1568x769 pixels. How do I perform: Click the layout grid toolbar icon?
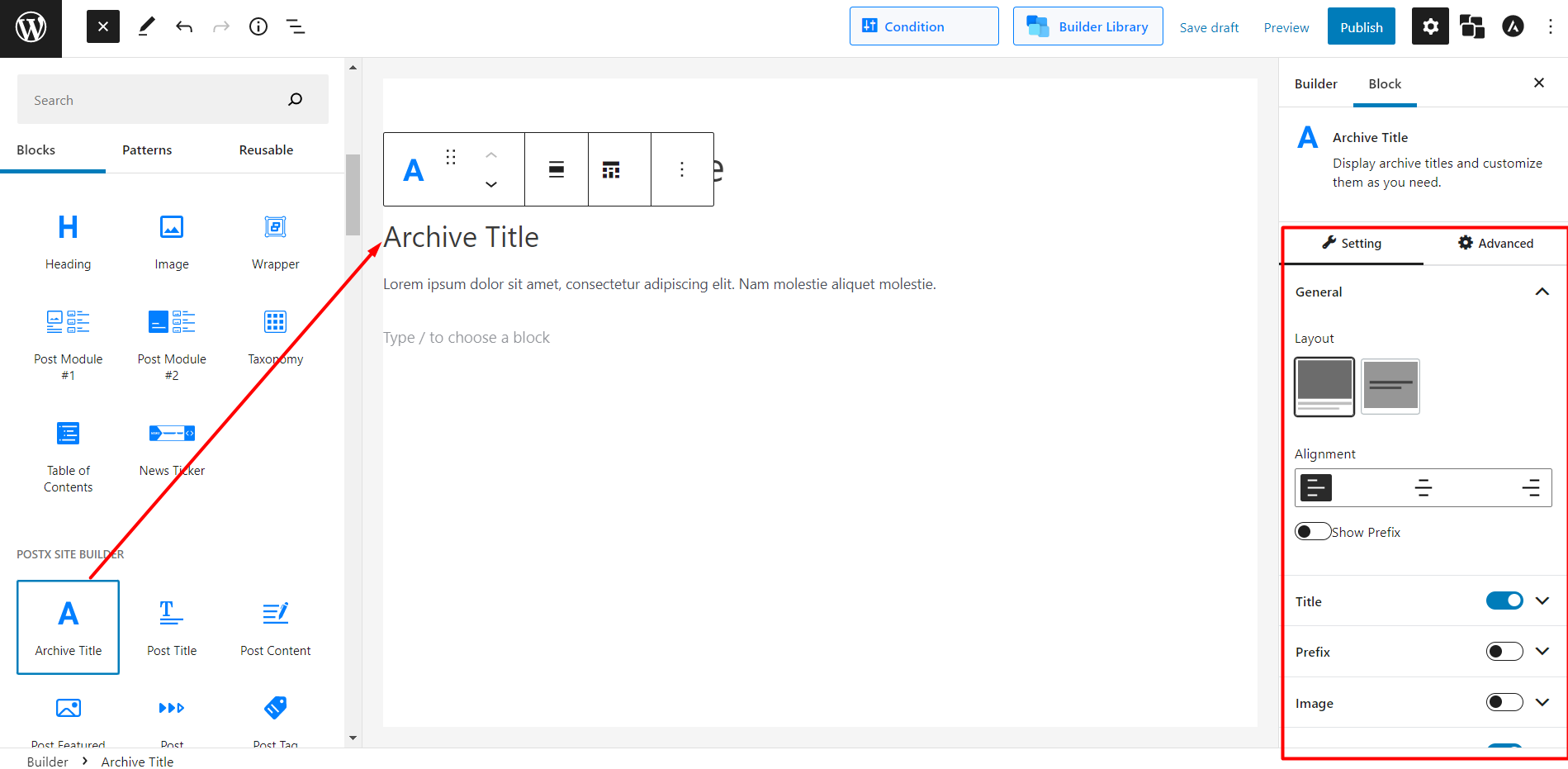pos(611,170)
